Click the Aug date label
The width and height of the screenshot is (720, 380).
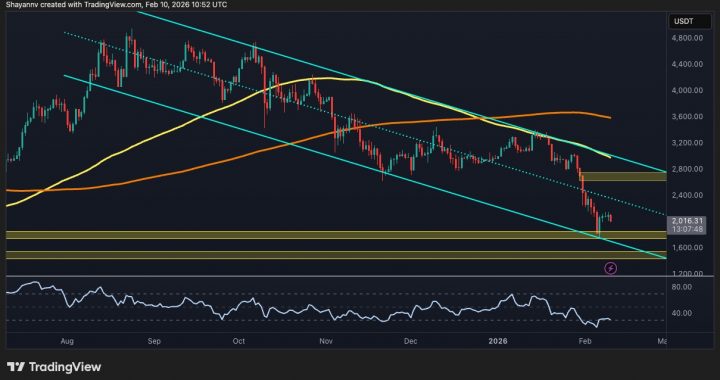pyautogui.click(x=67, y=341)
